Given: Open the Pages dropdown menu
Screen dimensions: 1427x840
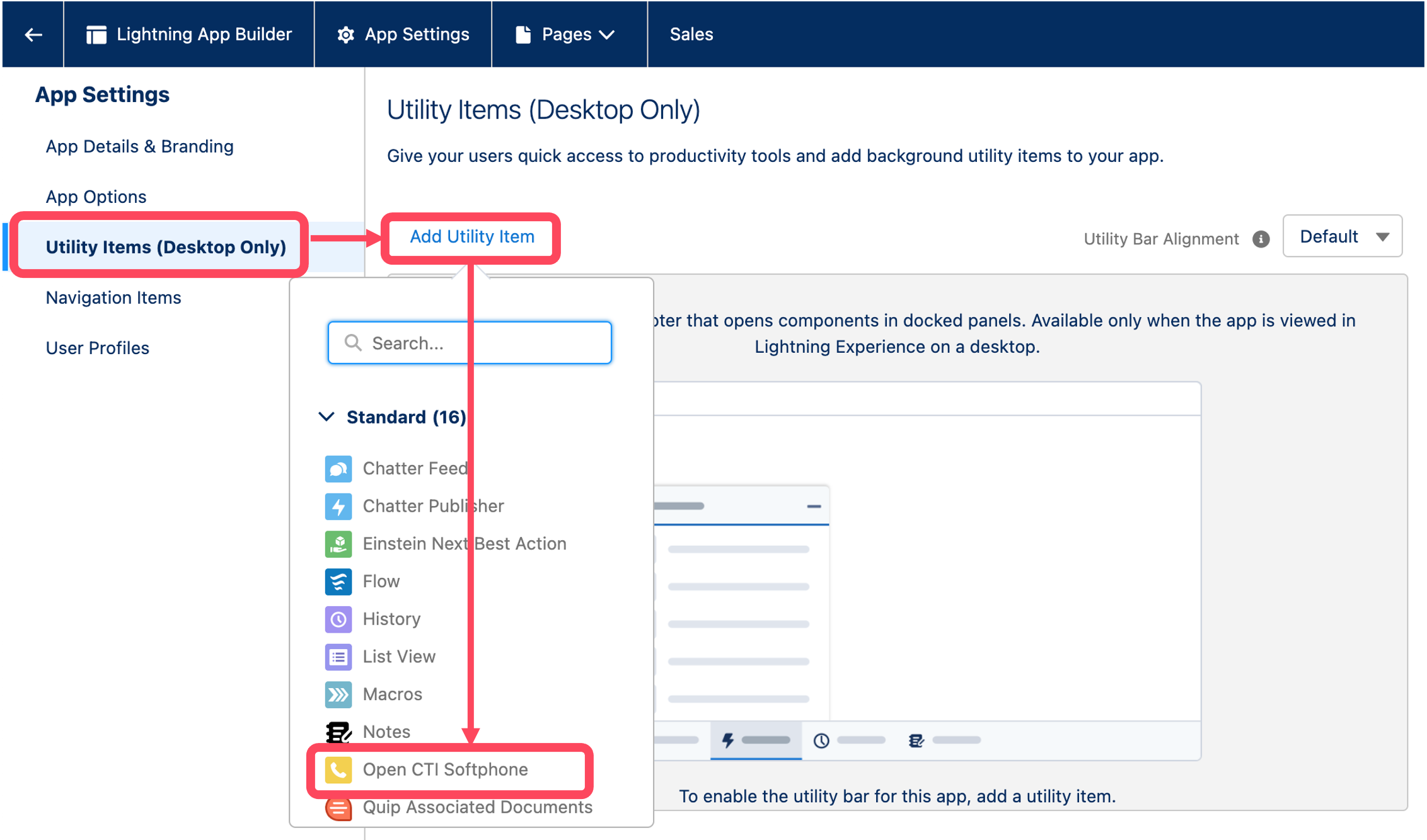Looking at the screenshot, I should pos(569,34).
